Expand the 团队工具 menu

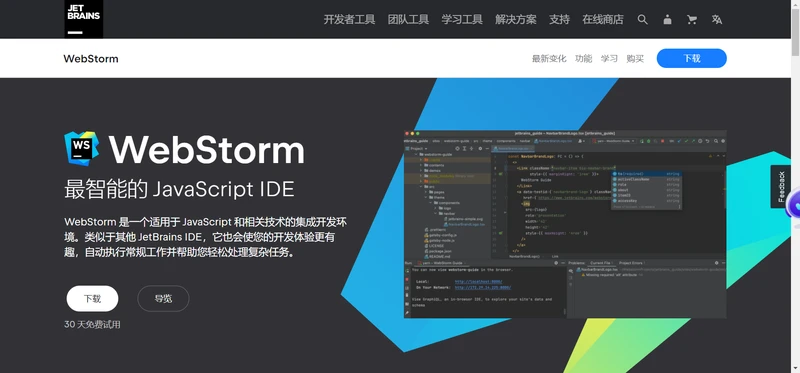coord(408,19)
